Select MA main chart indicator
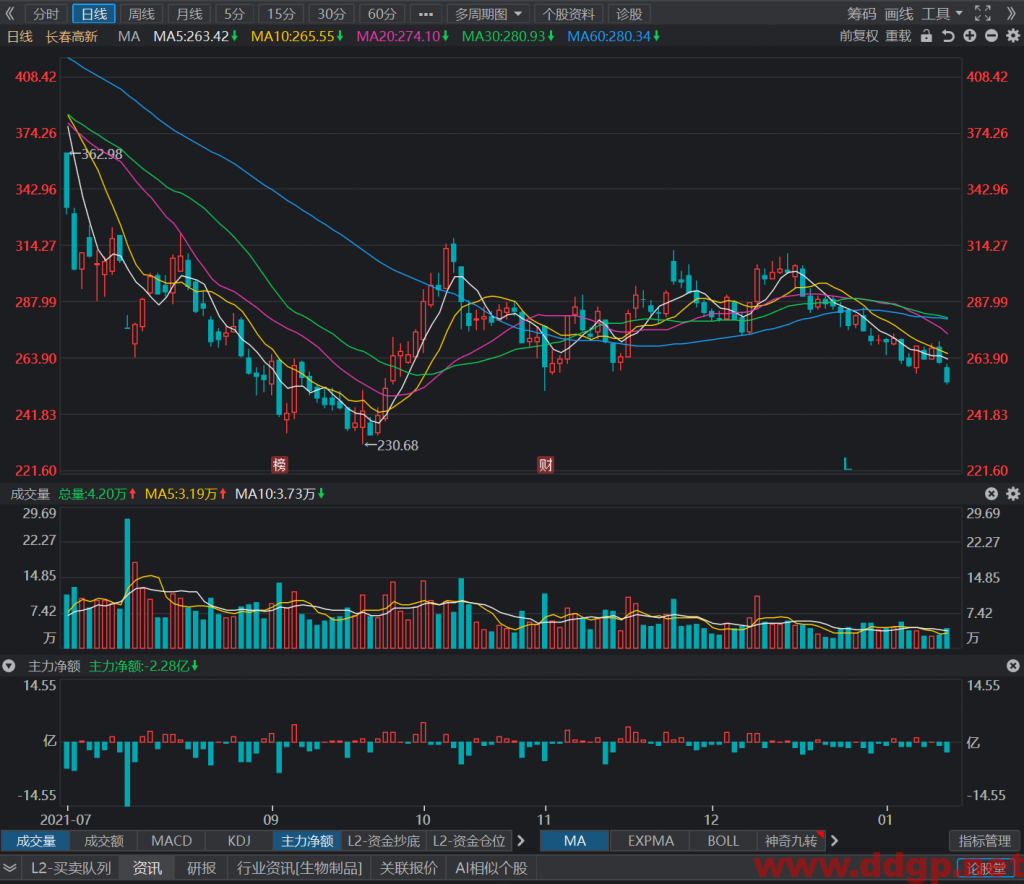 click(x=575, y=841)
